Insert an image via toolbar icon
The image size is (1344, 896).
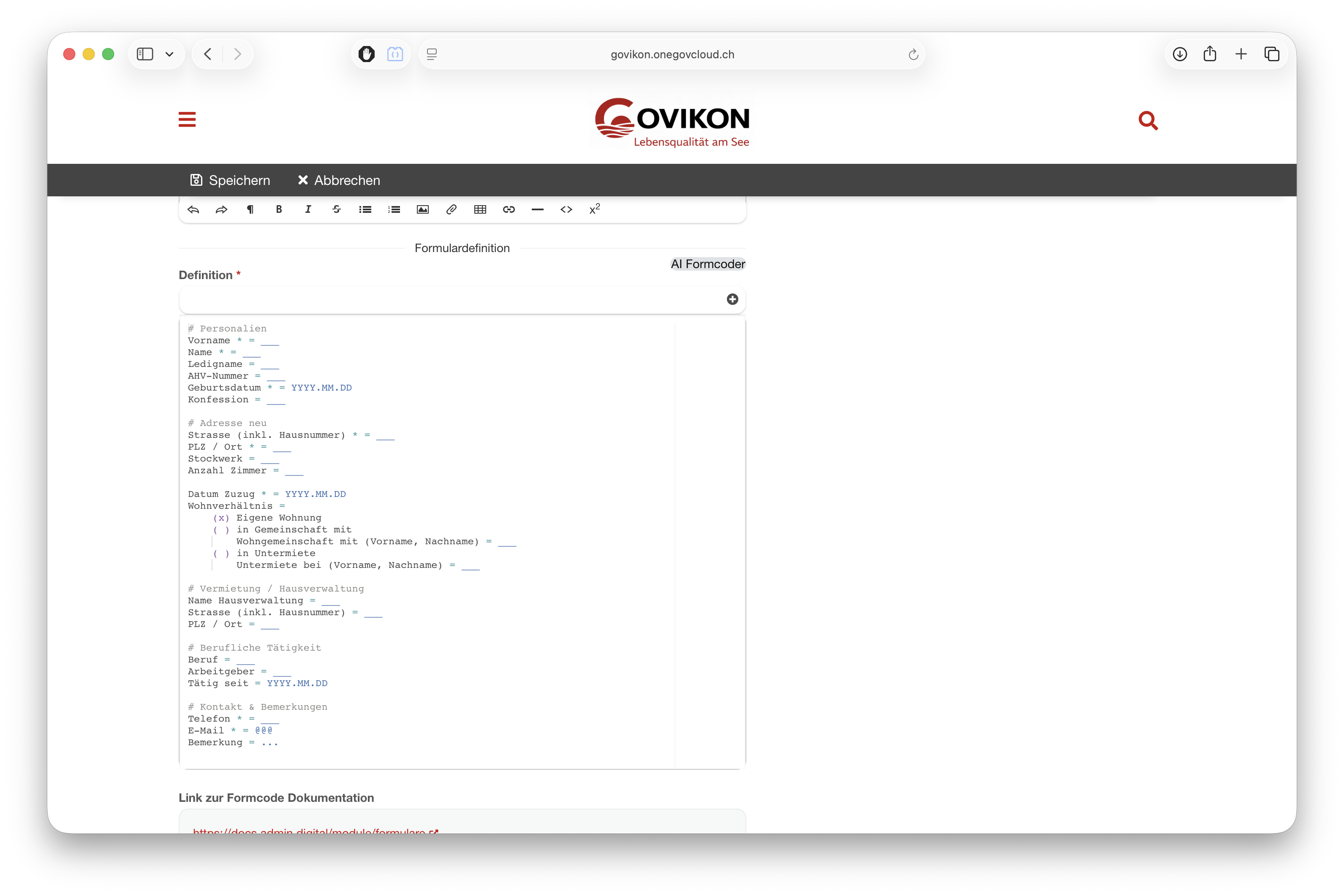[x=423, y=210]
